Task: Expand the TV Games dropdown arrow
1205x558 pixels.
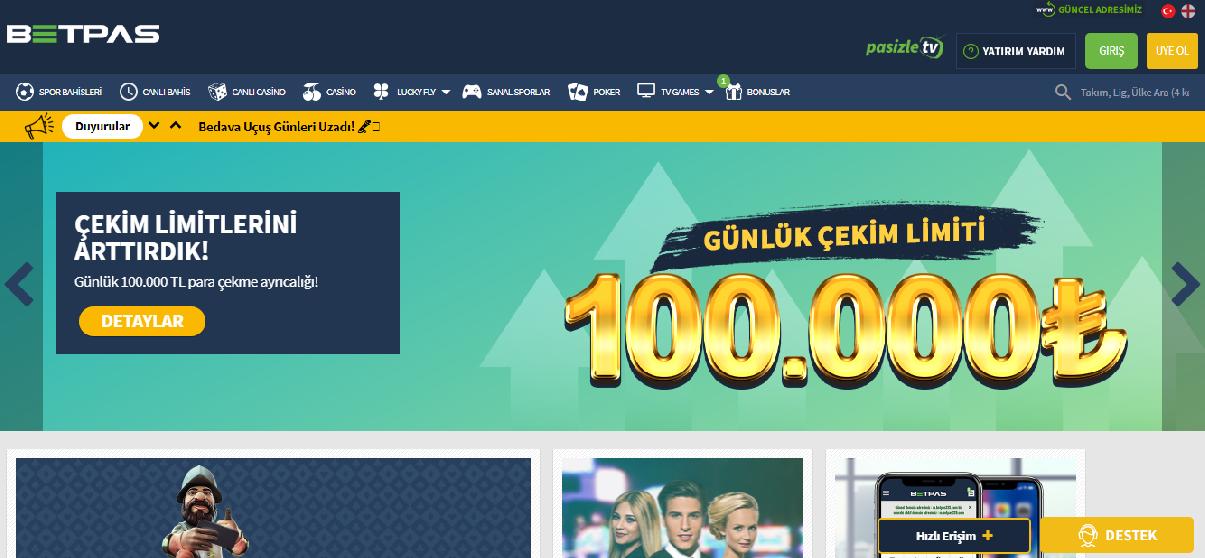Action: coord(709,92)
